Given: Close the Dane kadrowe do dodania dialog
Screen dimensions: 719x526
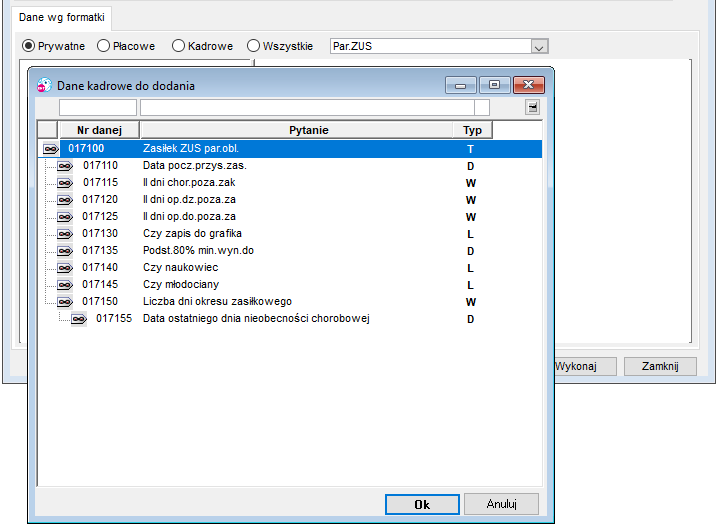Looking at the screenshot, I should [x=529, y=85].
